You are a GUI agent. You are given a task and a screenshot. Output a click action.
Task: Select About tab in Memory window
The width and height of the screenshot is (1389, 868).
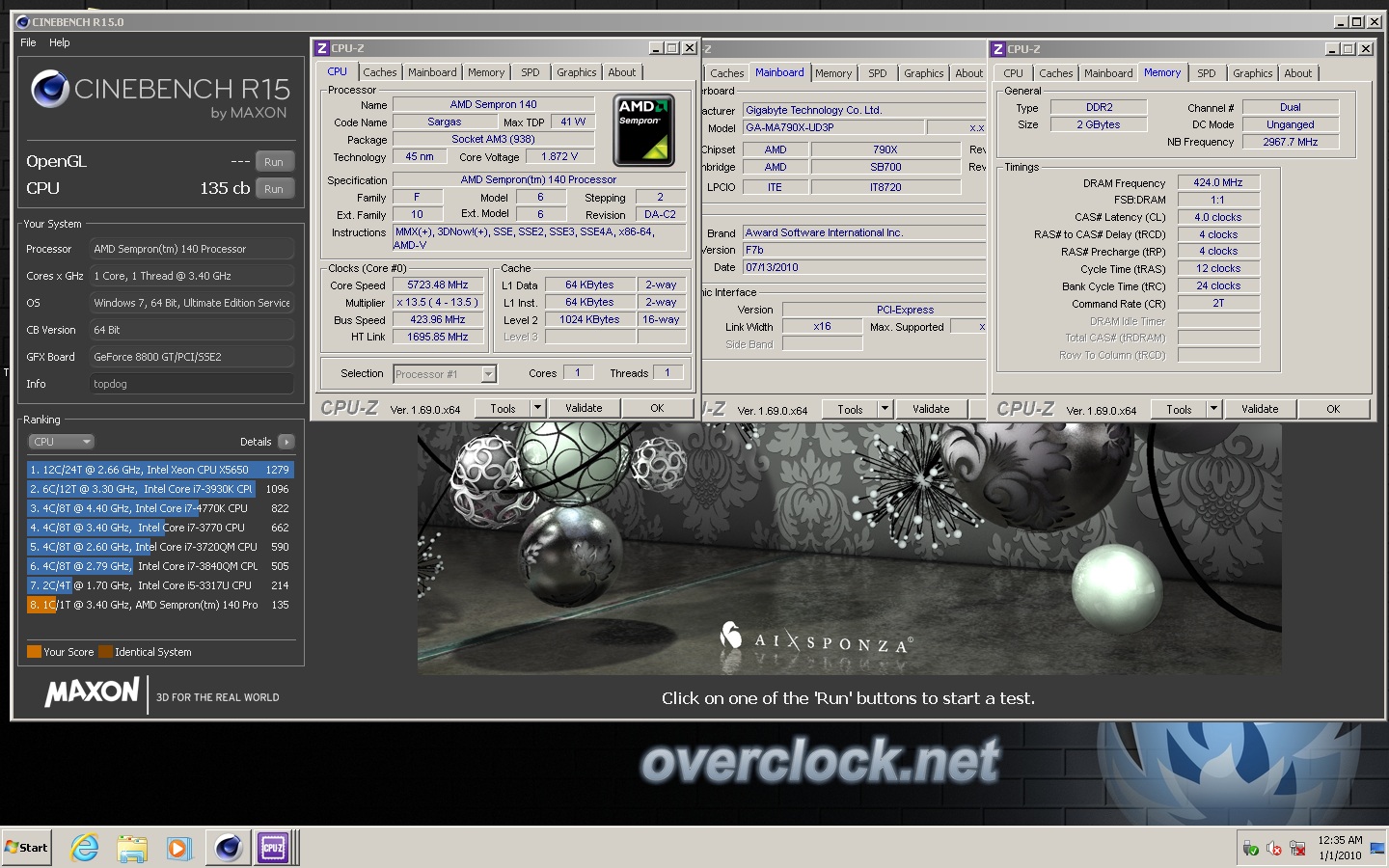(x=1298, y=73)
